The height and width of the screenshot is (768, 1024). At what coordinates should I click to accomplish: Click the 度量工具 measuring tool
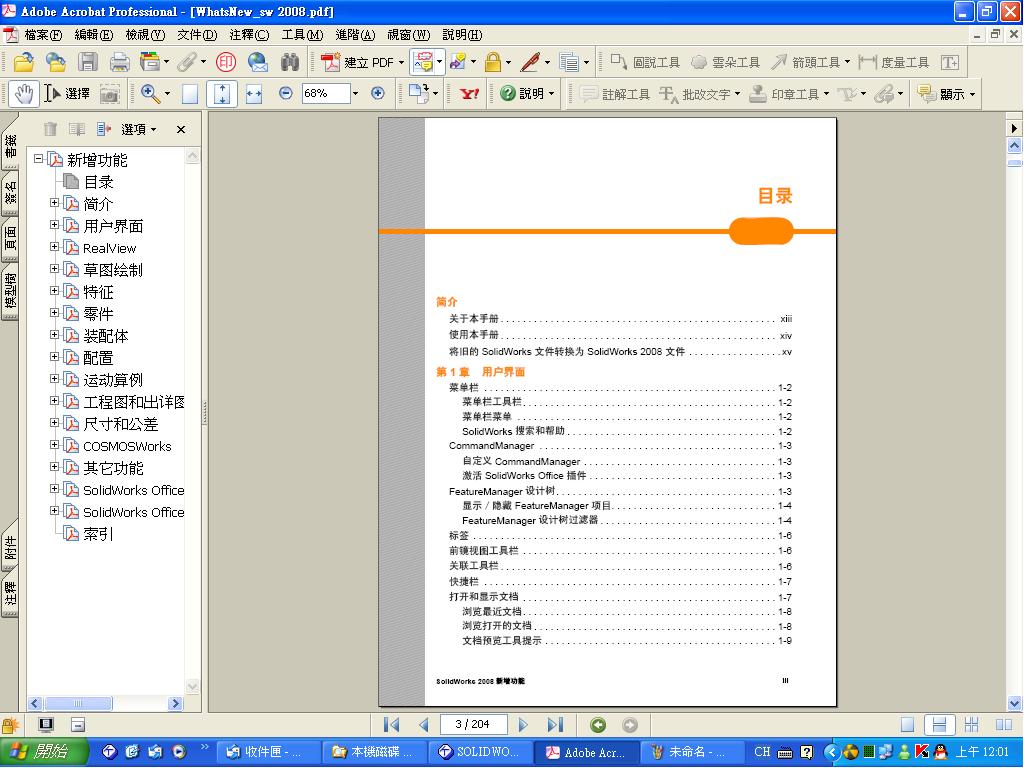click(x=893, y=62)
